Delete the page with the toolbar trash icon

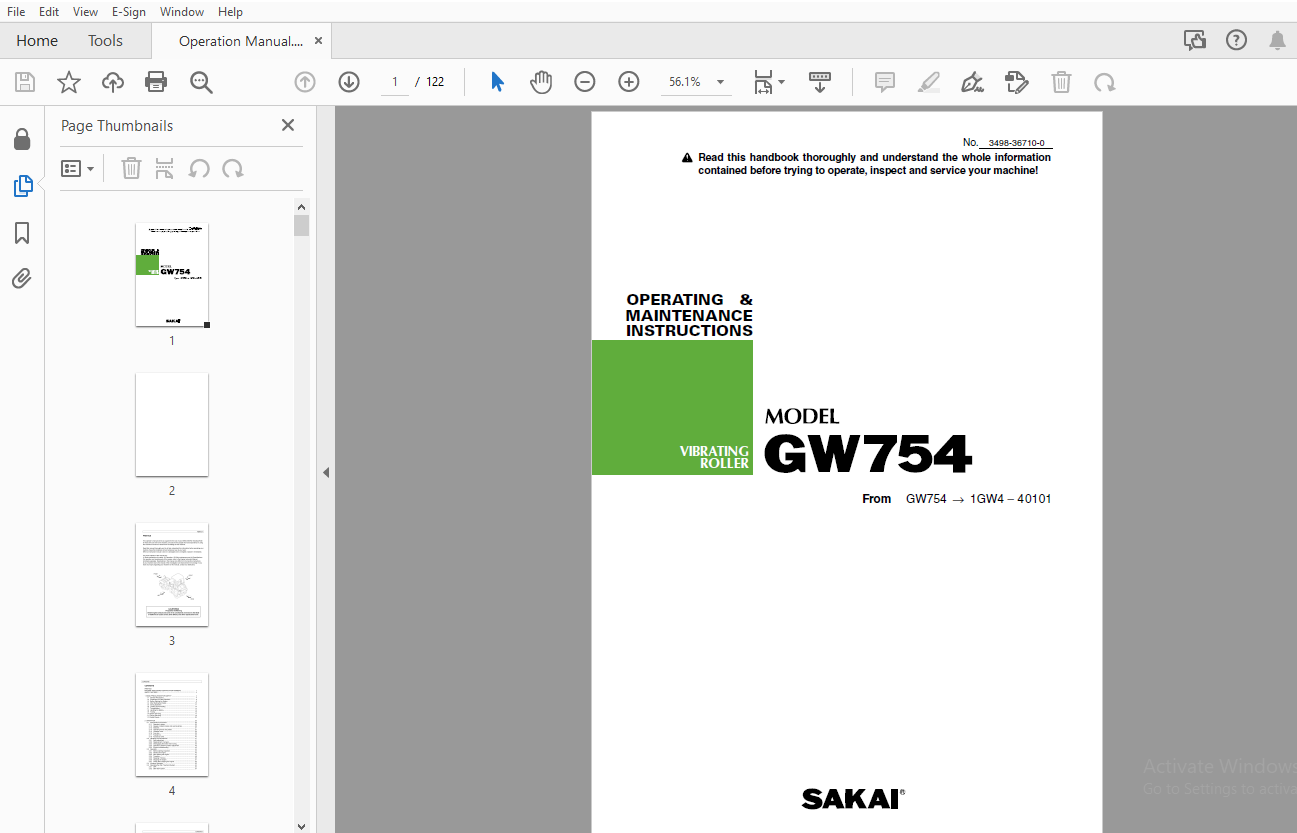click(1061, 82)
